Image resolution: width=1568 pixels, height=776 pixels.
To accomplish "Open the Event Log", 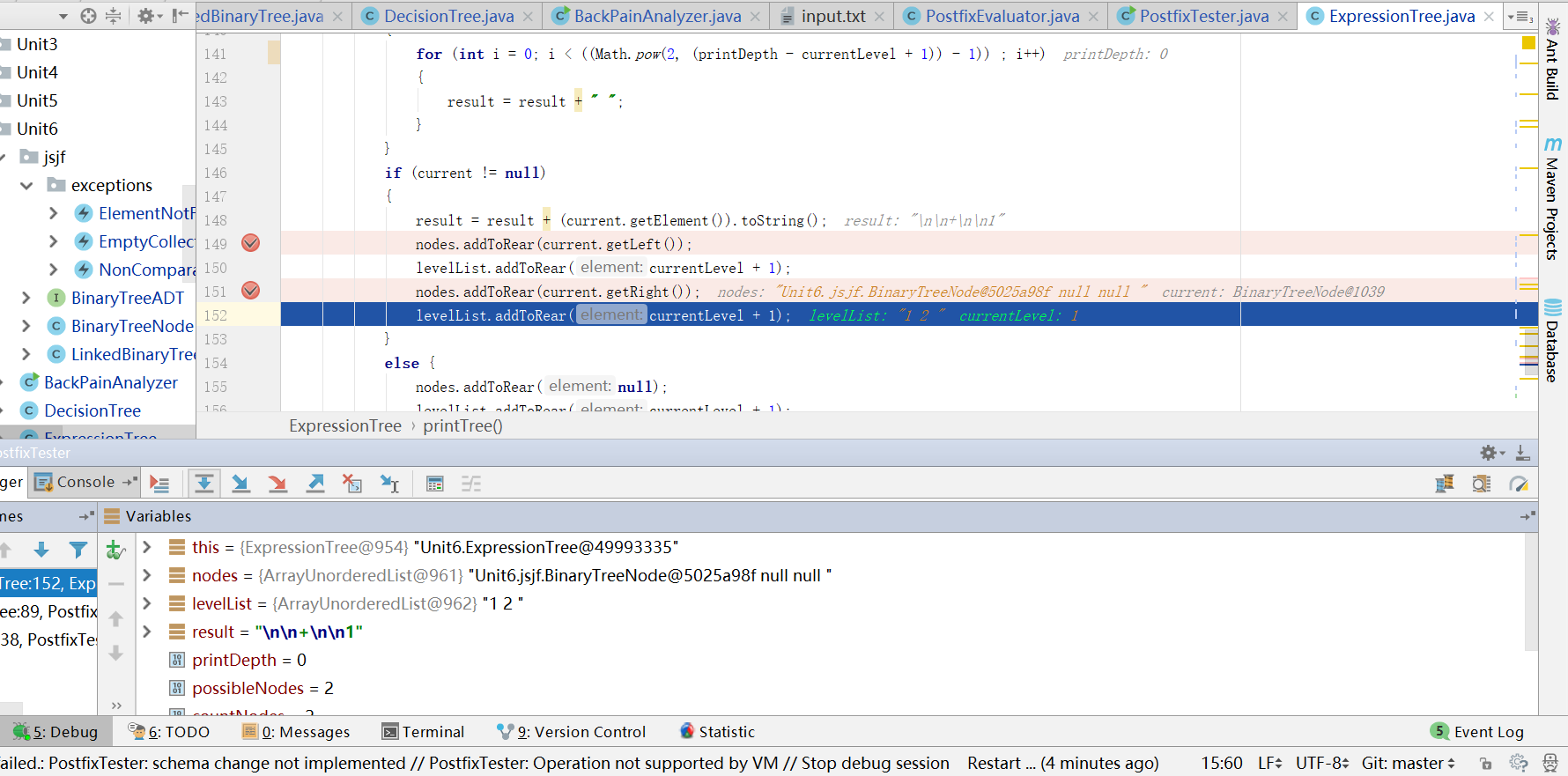I will tap(1477, 732).
